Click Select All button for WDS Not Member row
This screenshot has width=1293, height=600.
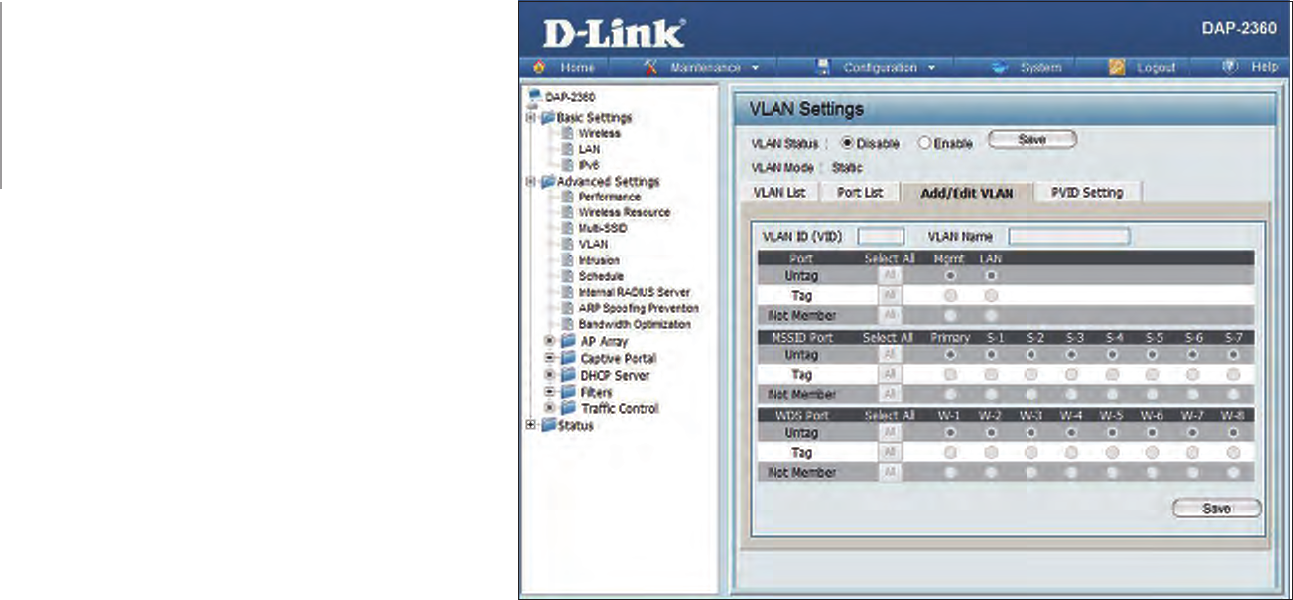888,472
